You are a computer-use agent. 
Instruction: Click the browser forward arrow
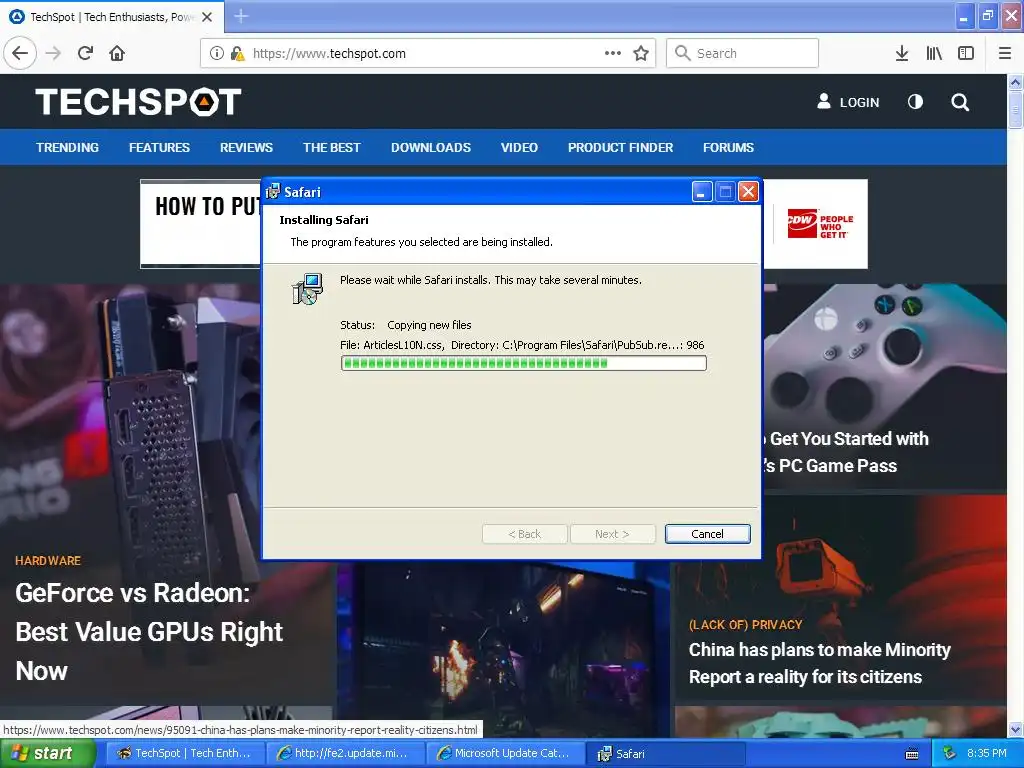point(53,53)
